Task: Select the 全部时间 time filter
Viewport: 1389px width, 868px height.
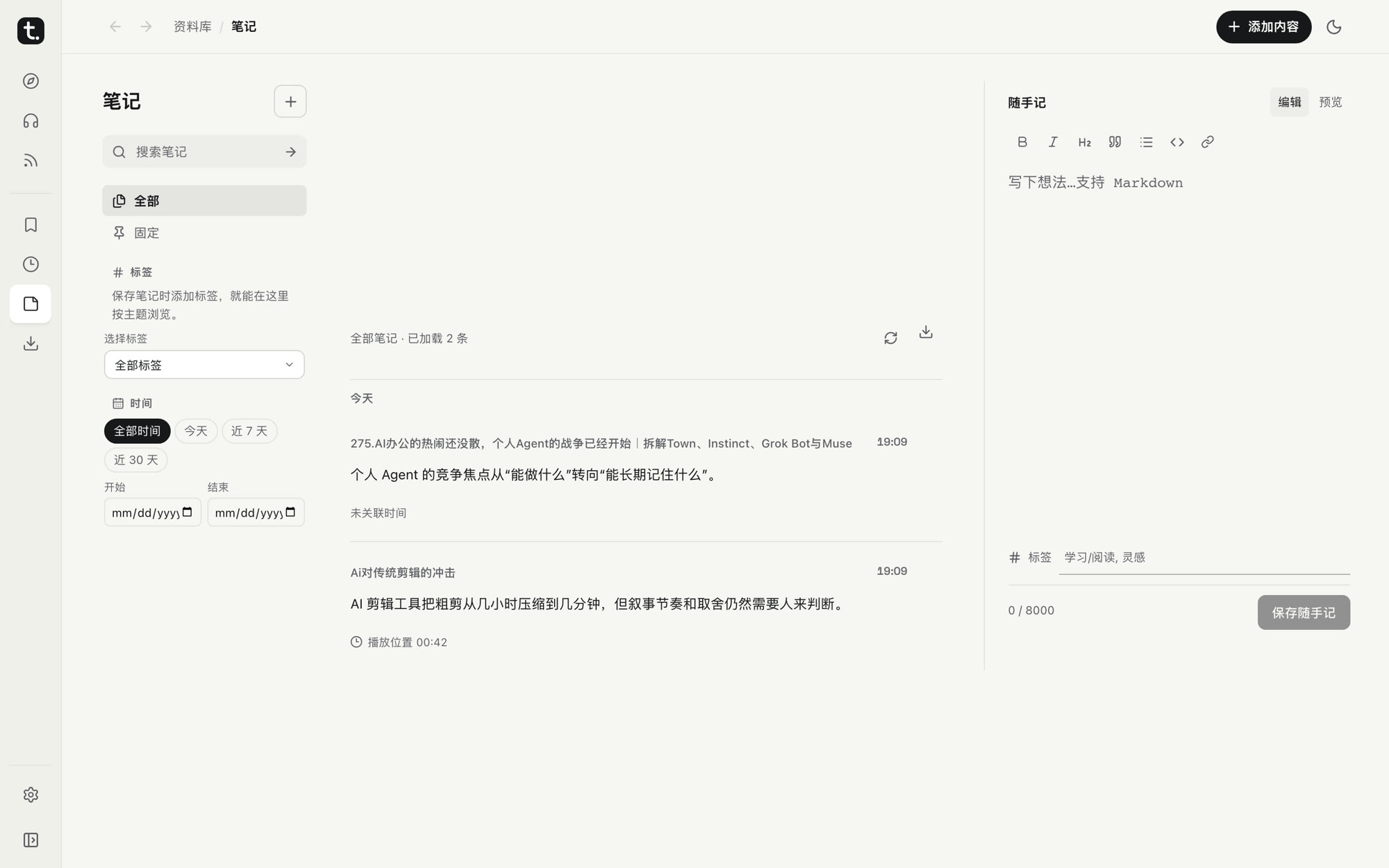Action: (138, 431)
